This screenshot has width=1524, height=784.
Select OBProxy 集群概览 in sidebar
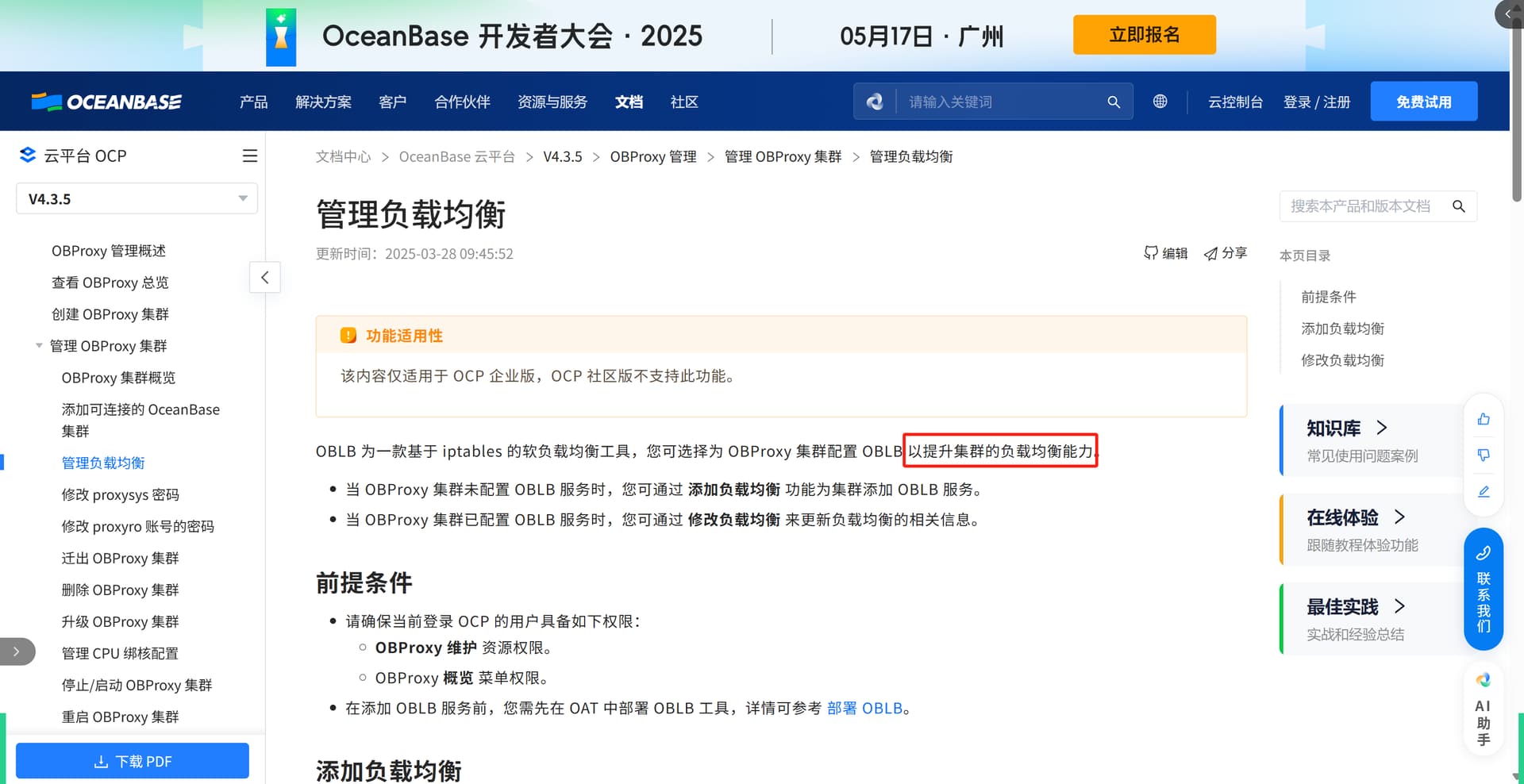(118, 378)
